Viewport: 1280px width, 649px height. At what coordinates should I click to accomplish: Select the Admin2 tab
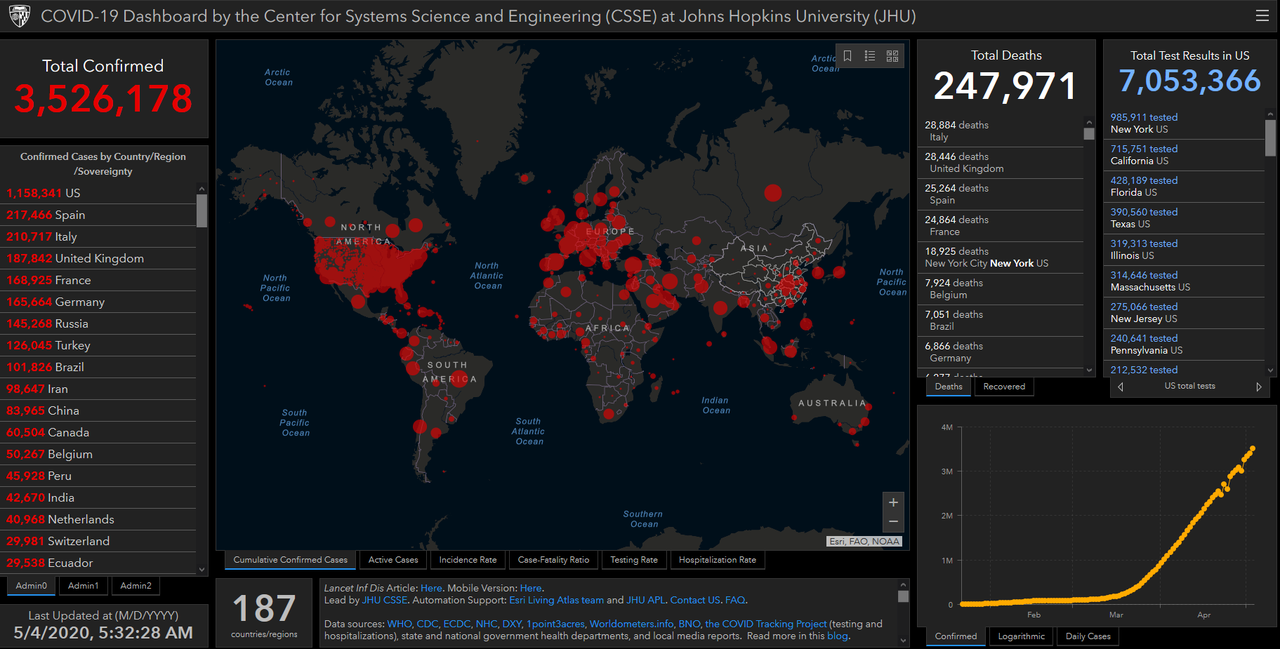[135, 586]
